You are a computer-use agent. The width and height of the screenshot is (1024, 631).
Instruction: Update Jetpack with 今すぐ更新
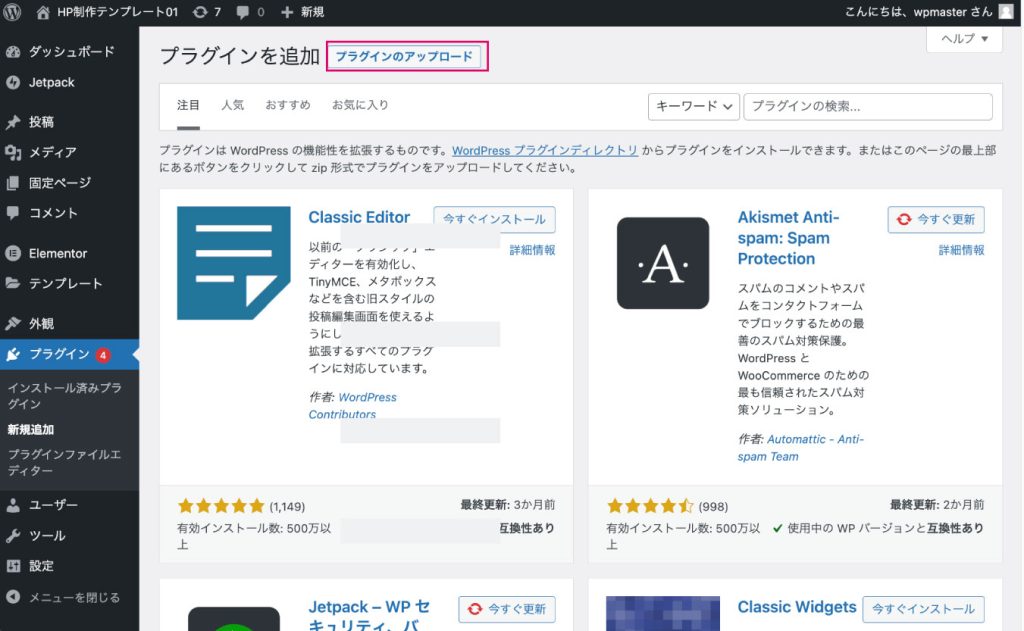(x=507, y=609)
